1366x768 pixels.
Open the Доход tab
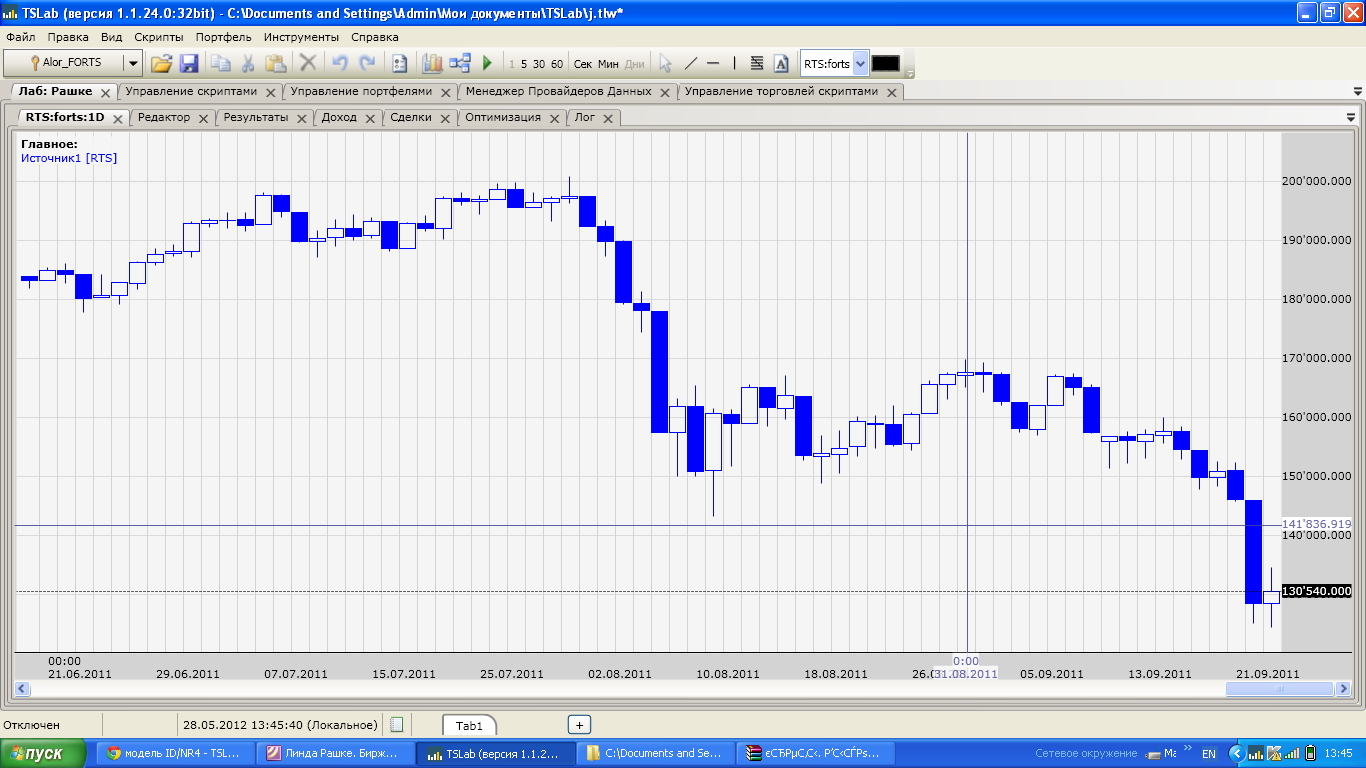(x=339, y=117)
